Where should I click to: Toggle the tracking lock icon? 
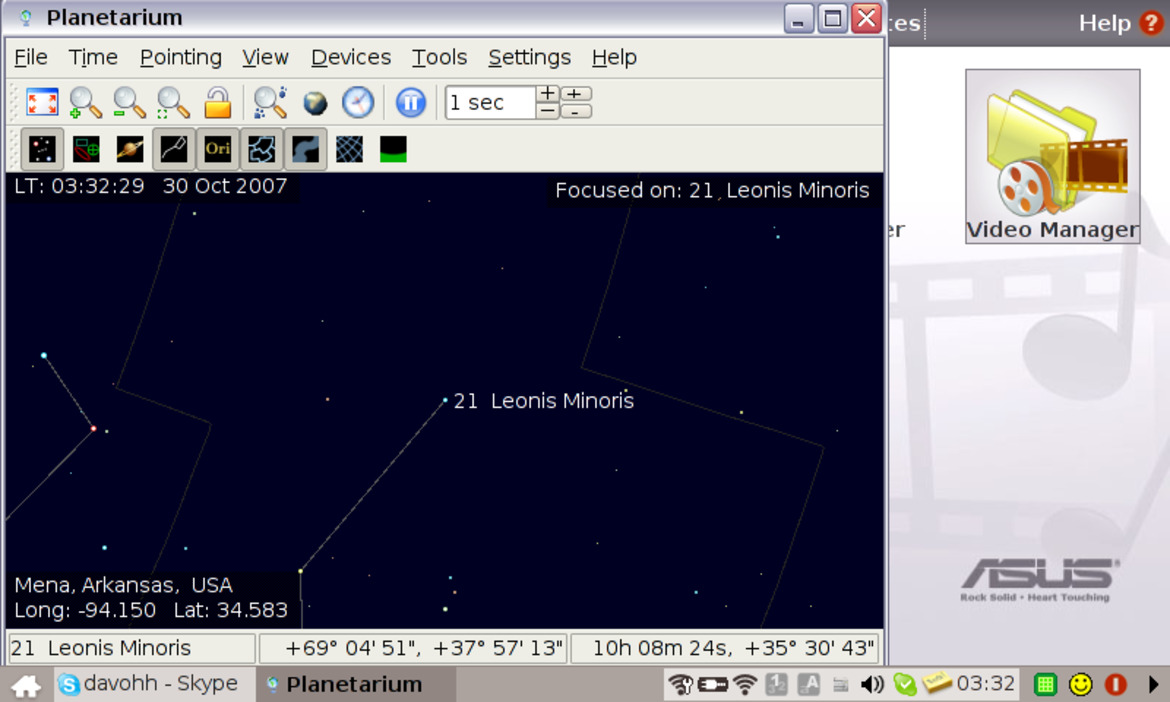[x=217, y=102]
